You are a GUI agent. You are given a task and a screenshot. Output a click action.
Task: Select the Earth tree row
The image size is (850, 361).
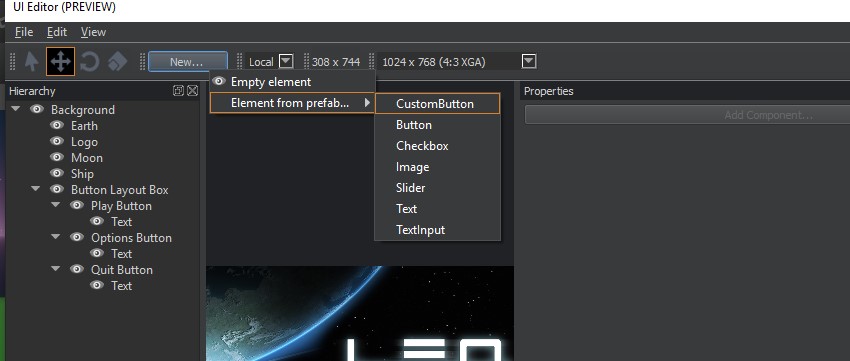tap(84, 126)
